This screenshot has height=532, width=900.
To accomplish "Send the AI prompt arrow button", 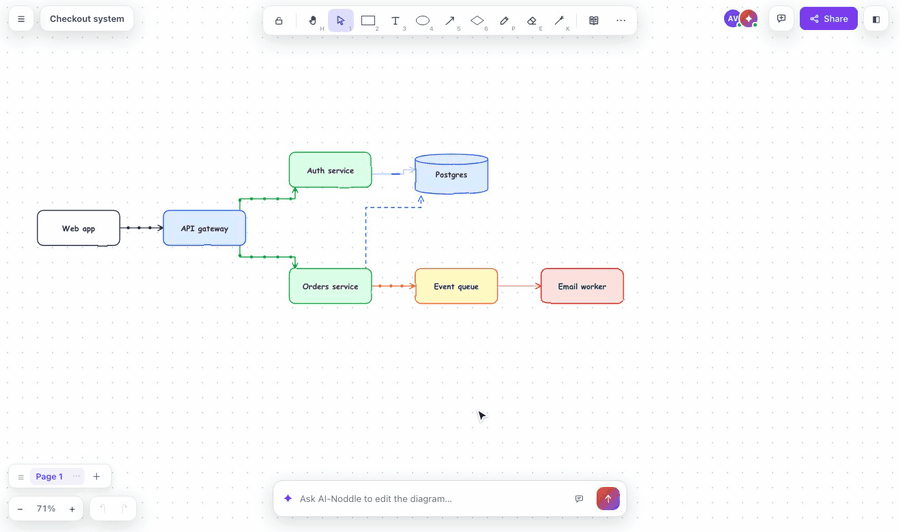I will 608,499.
